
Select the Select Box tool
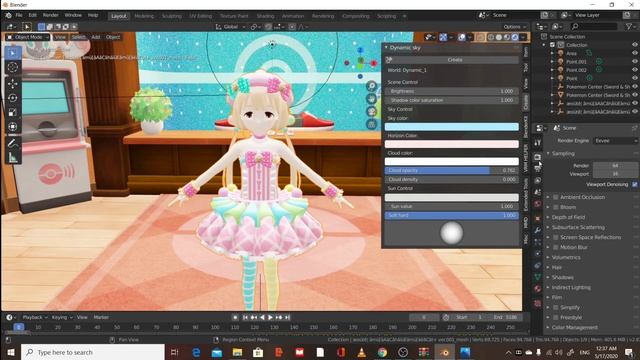(13, 53)
